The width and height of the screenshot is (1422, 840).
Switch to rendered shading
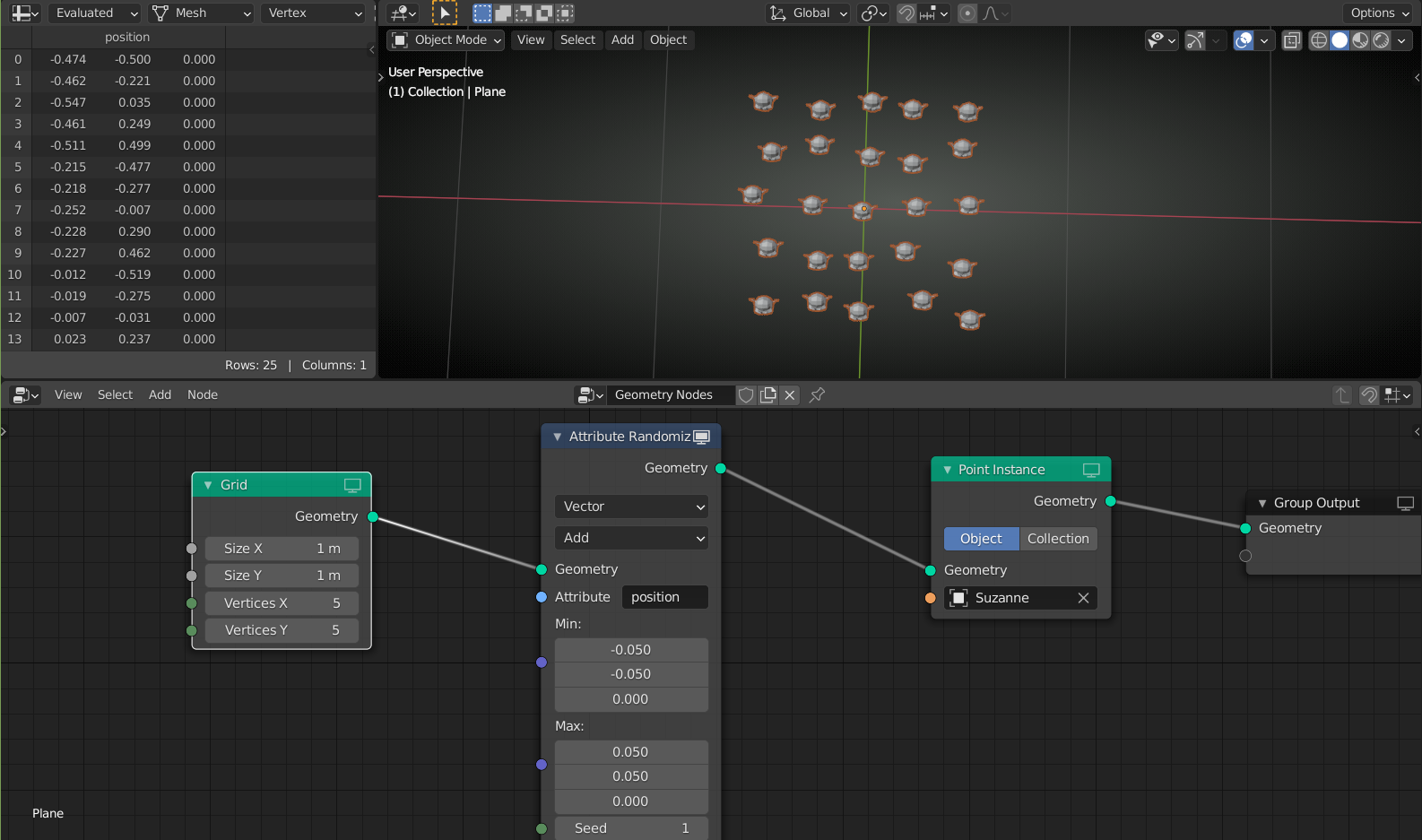tap(1381, 40)
